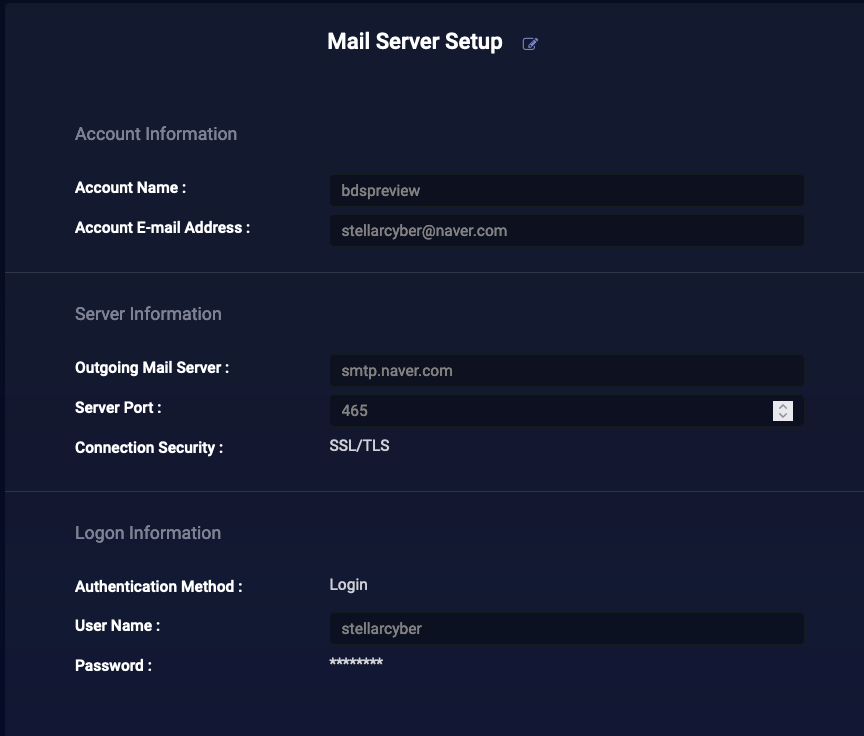The image size is (864, 736).
Task: Select the Account Information section heading
Action: (x=156, y=134)
